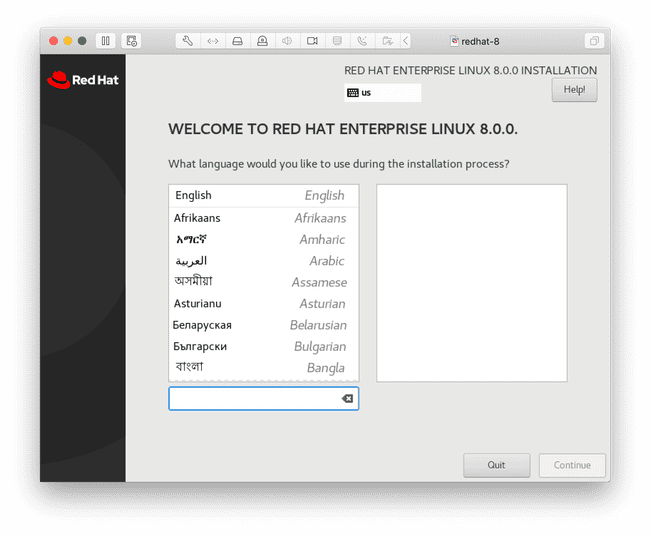Click the window resize icon at top right

594,41
